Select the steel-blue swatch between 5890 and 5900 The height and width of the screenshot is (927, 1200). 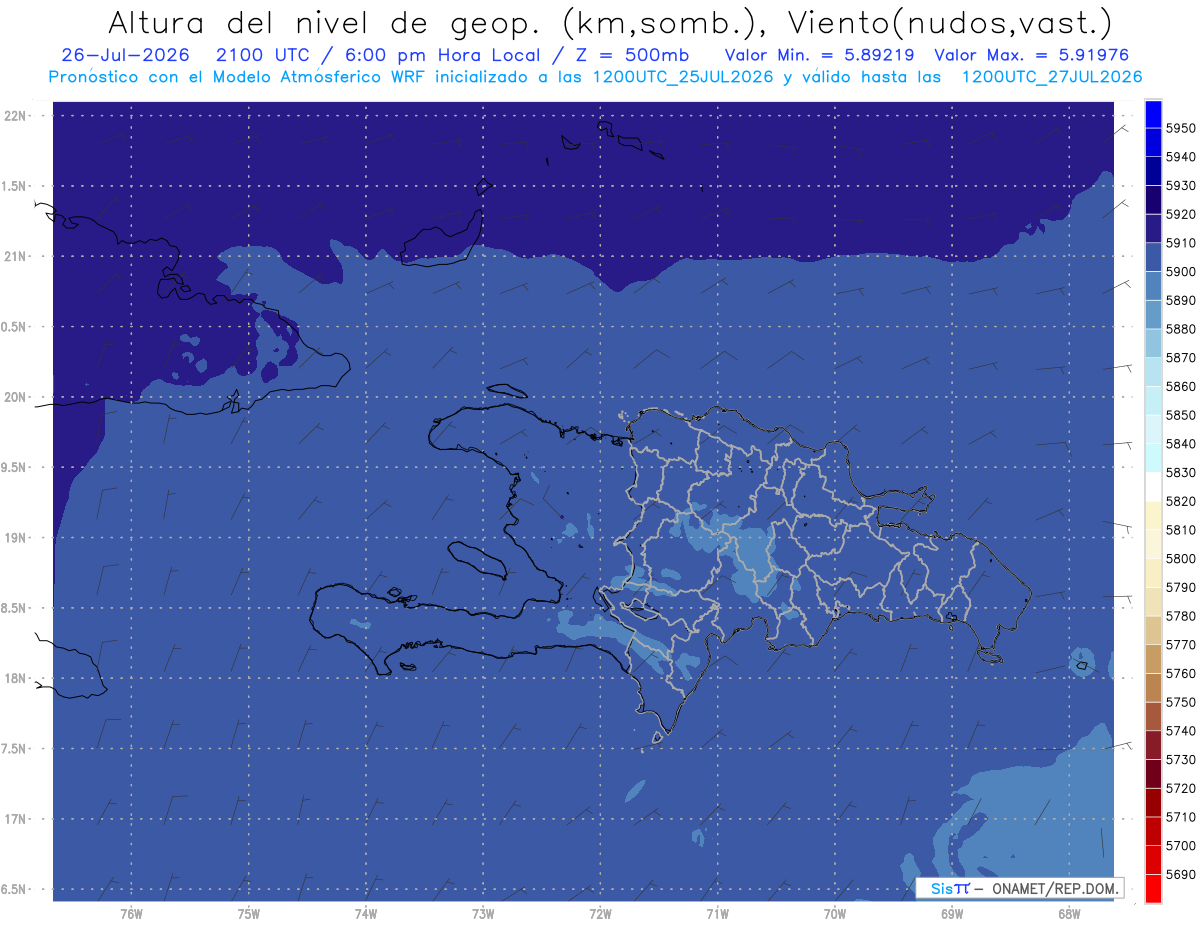[x=1153, y=286]
